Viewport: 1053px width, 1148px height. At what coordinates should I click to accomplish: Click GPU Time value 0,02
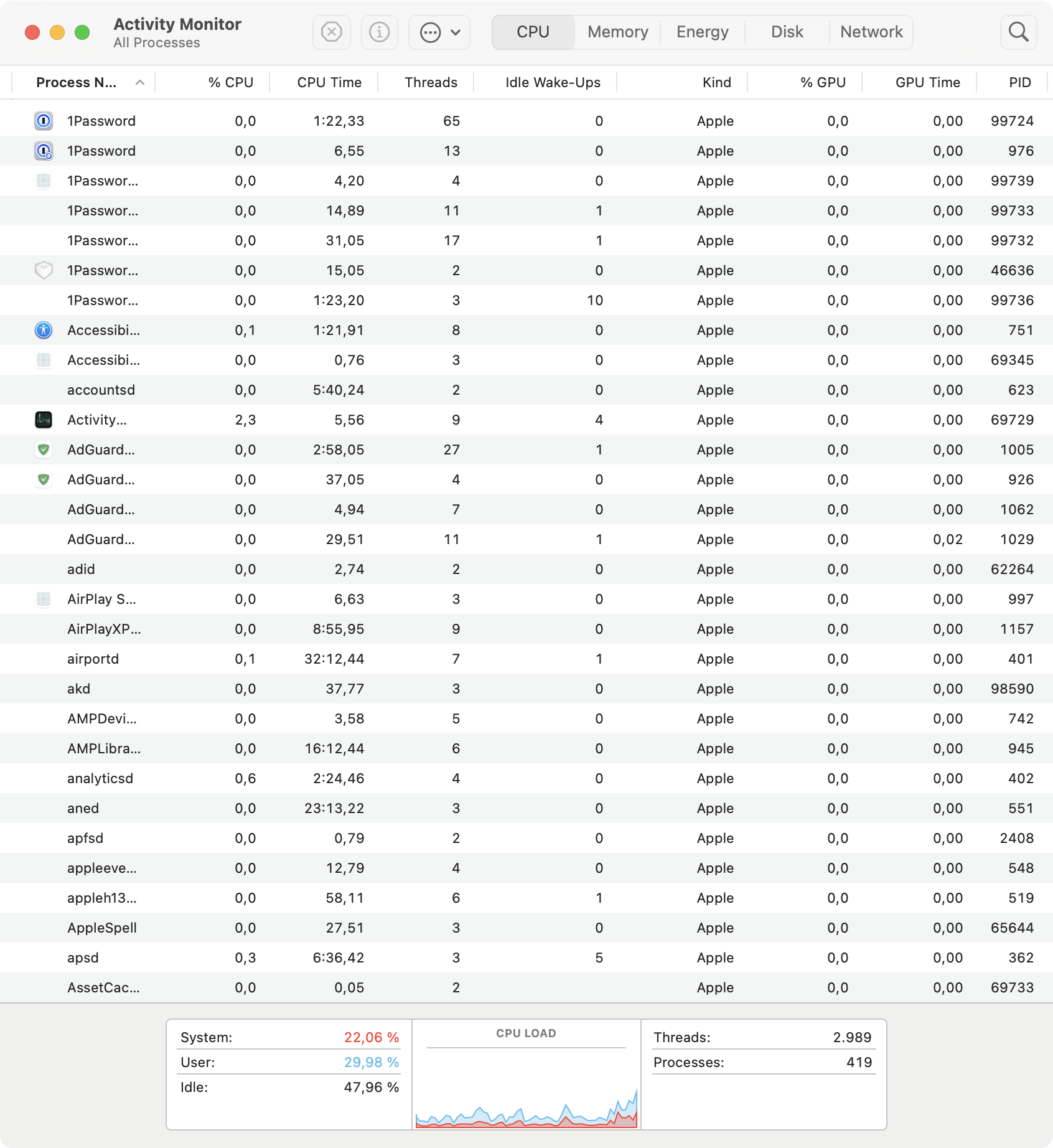tap(948, 539)
